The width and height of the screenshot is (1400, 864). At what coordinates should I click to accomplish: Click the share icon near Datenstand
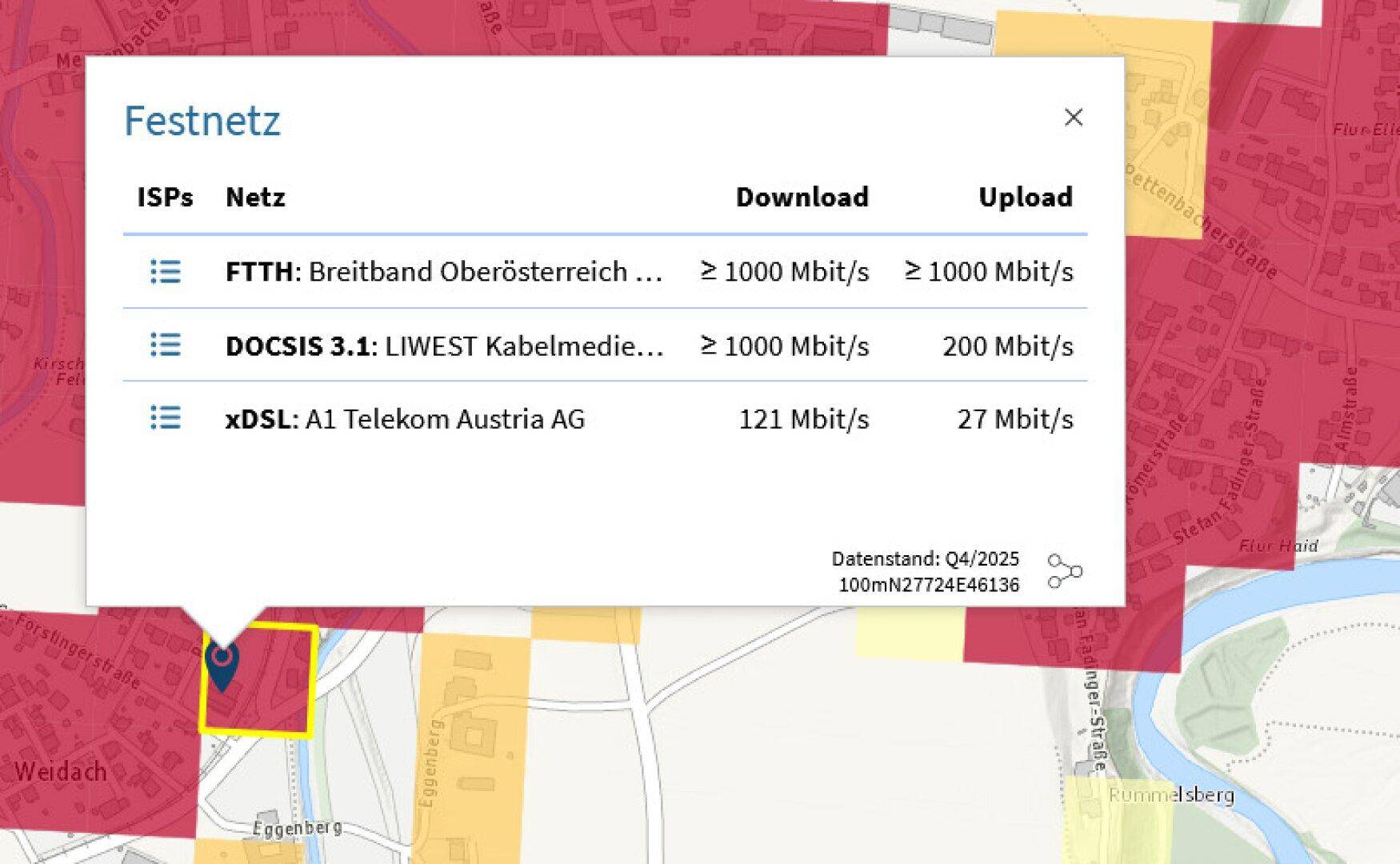click(x=1065, y=571)
